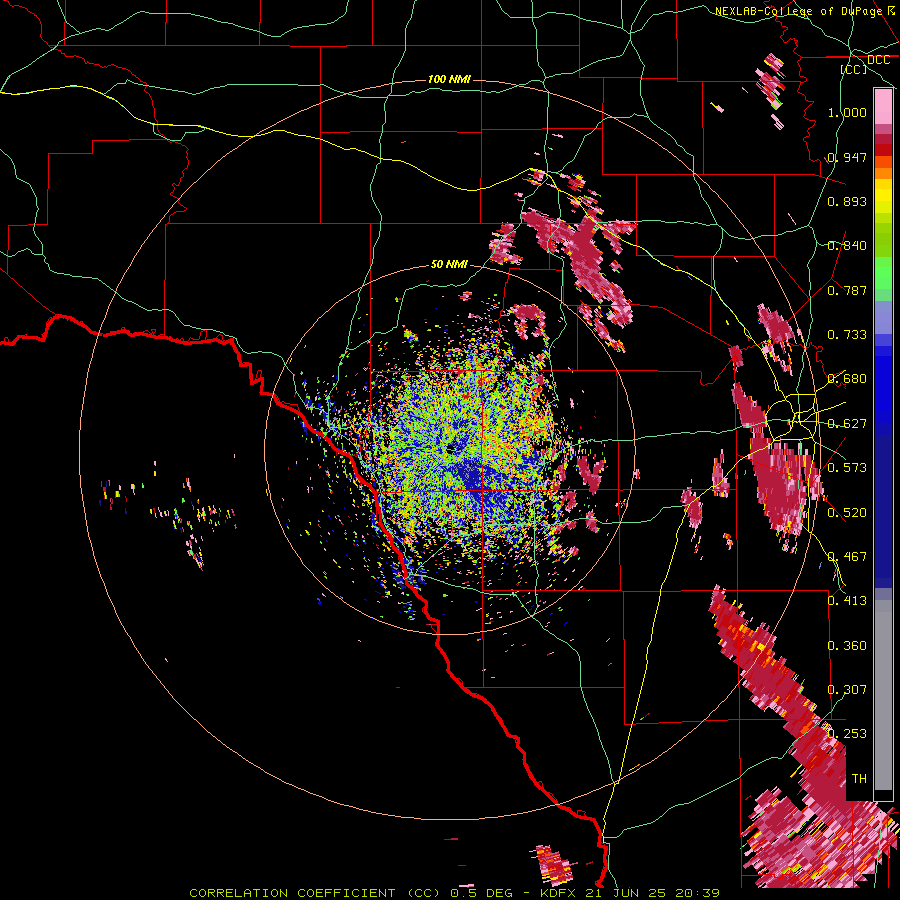This screenshot has height=900, width=900.
Task: Click the [CC] units label
Action: pos(854,69)
